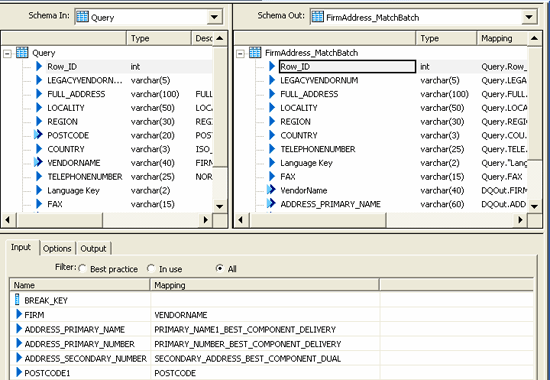Open the Schema Out dropdown

pyautogui.click(x=529, y=17)
